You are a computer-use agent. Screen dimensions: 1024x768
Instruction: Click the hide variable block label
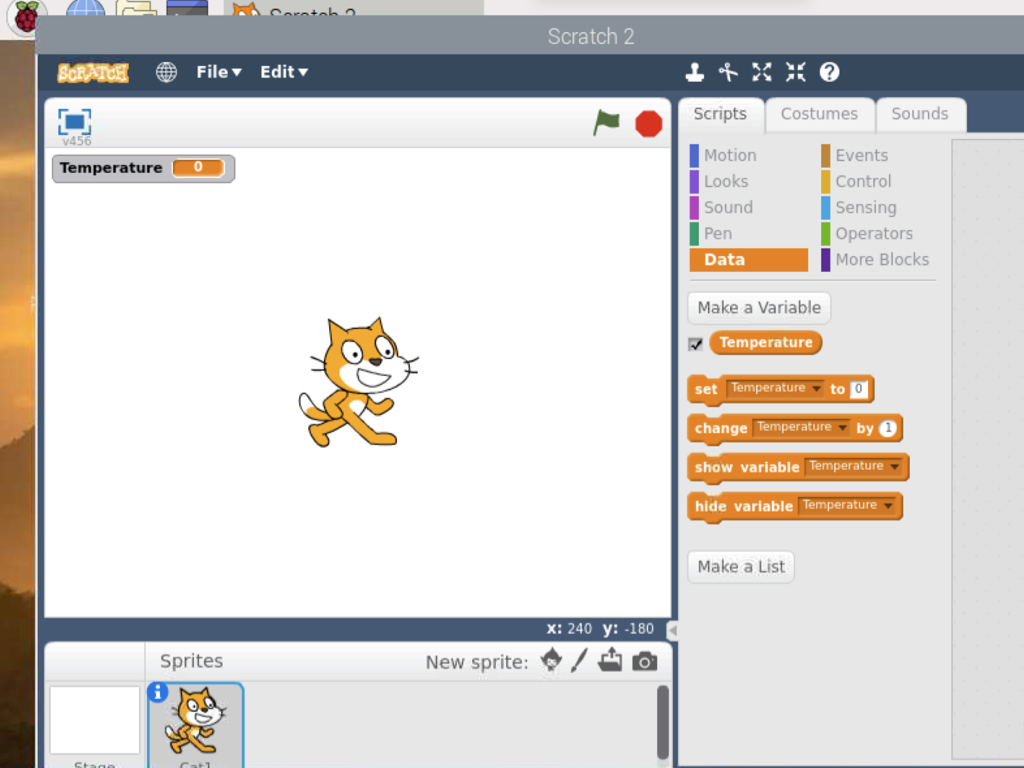tap(744, 507)
